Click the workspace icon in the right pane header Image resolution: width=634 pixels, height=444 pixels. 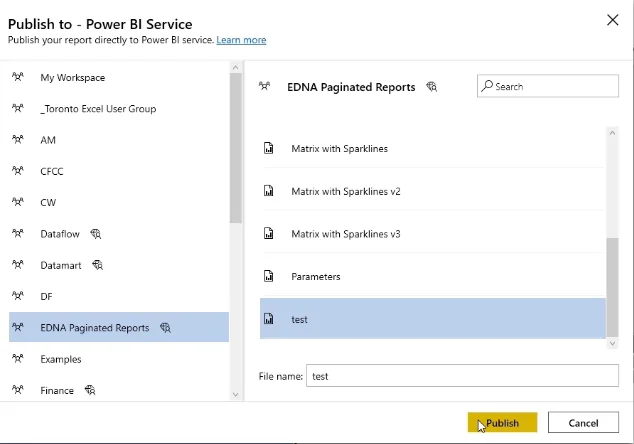click(264, 86)
